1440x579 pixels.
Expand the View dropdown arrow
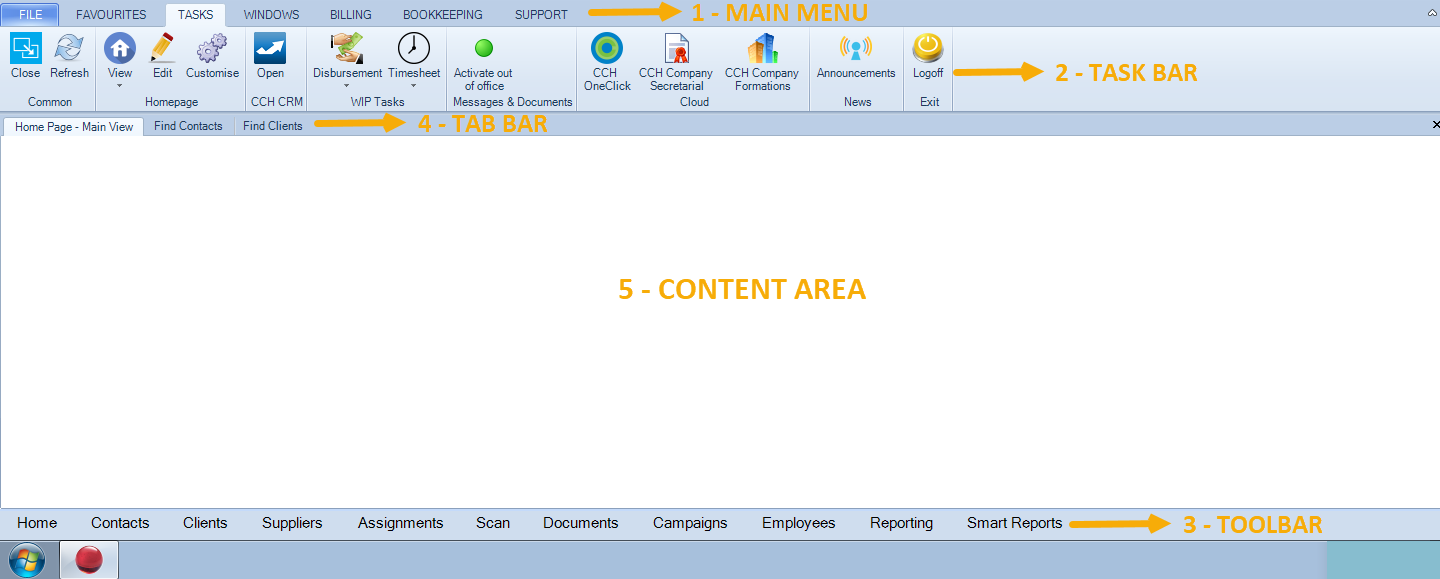[x=120, y=86]
